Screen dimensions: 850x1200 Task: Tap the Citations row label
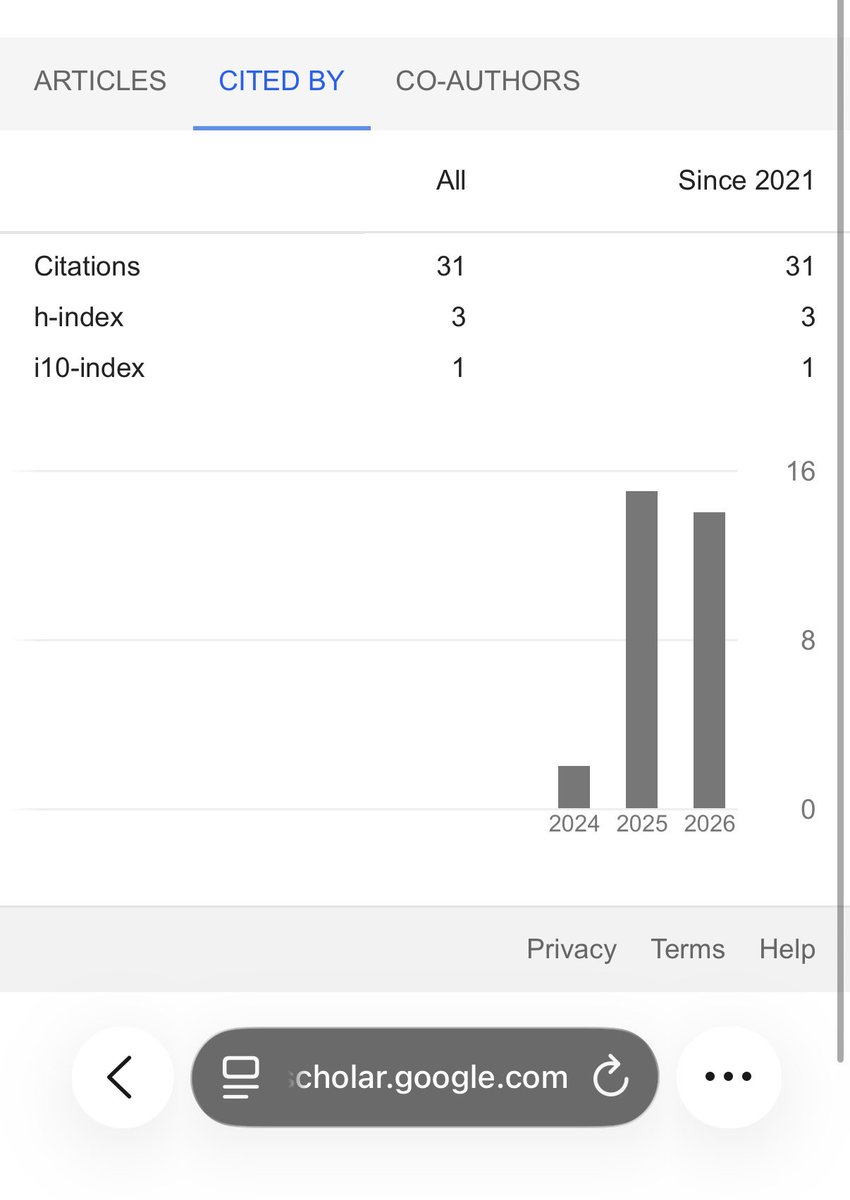coord(87,266)
